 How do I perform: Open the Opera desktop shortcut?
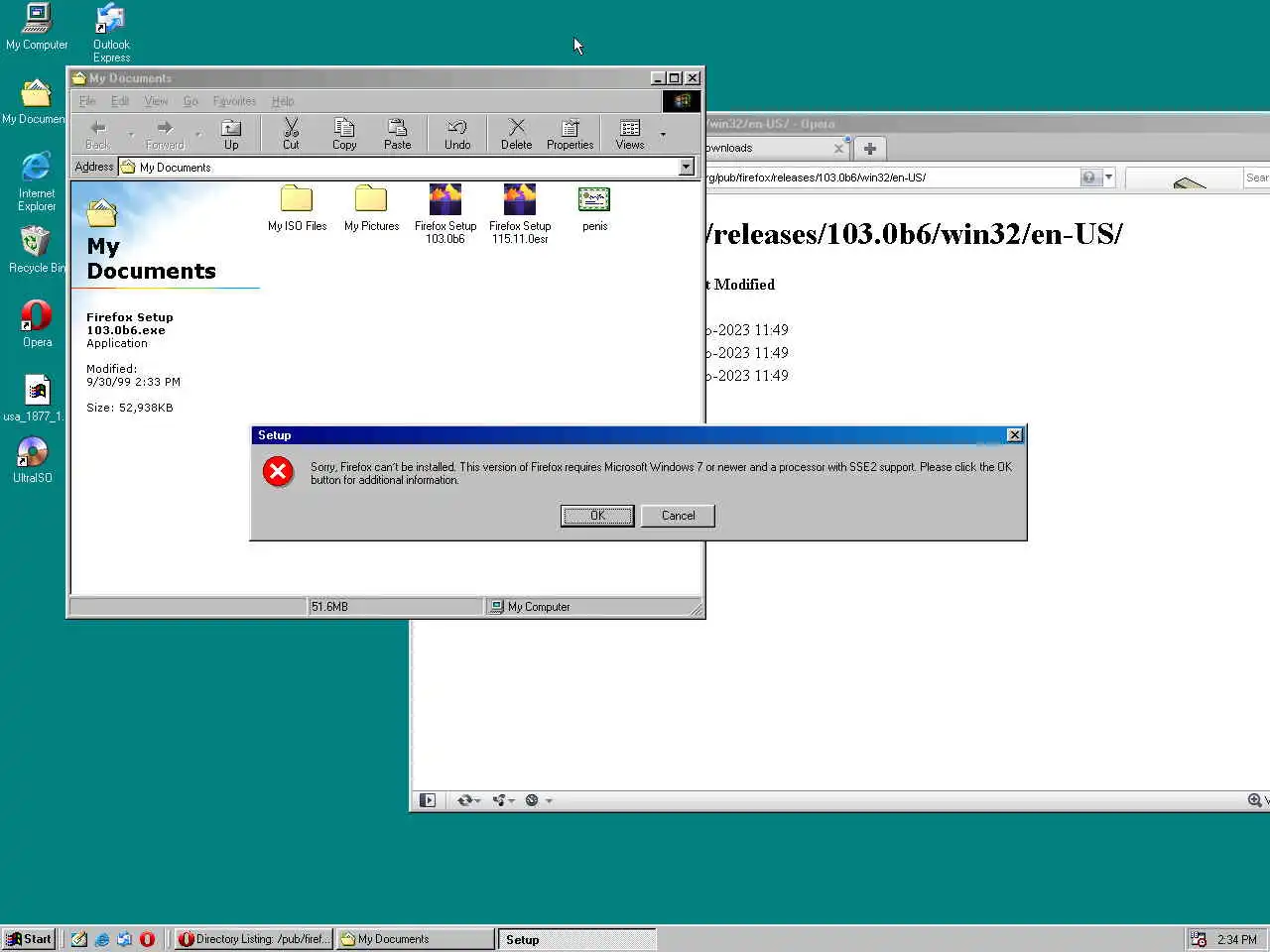[37, 323]
